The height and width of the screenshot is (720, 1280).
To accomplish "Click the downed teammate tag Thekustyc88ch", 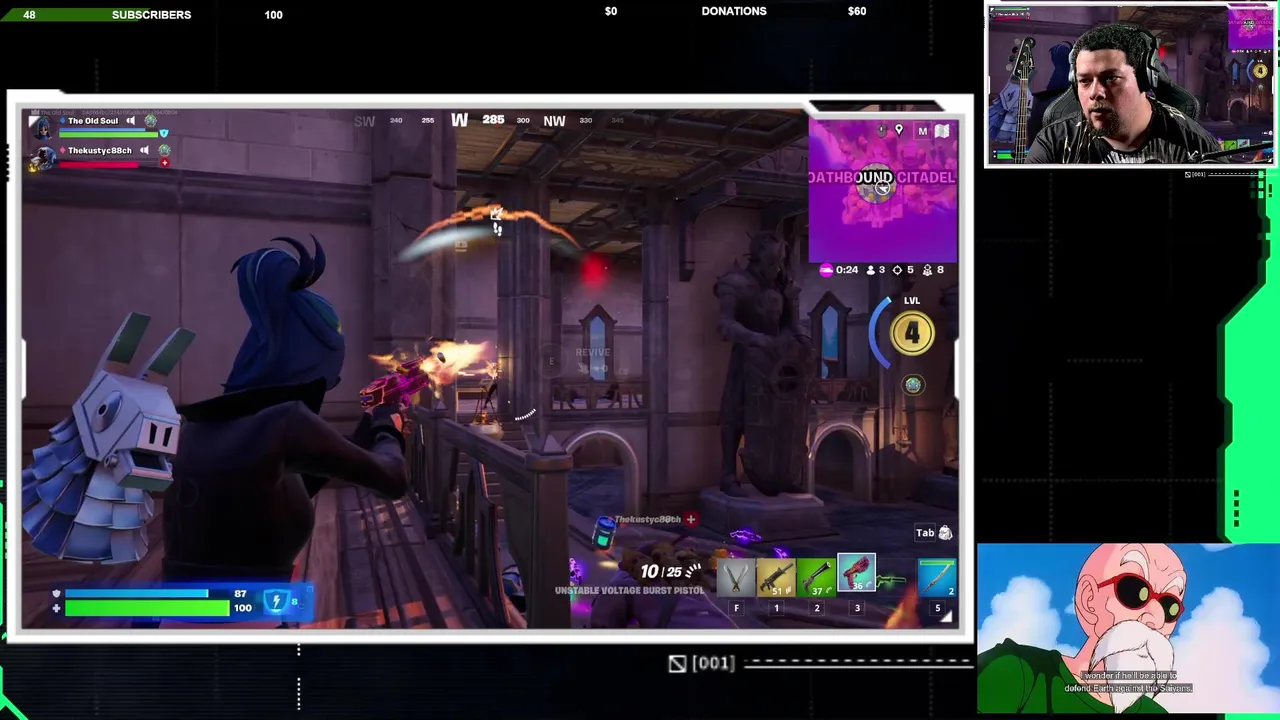I will pos(648,520).
